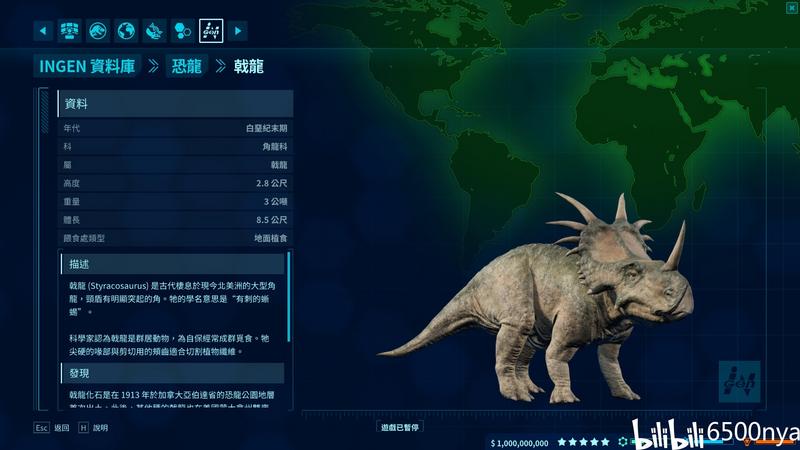The height and width of the screenshot is (450, 800).
Task: Click the $1,000,000,000 money display
Action: click(519, 443)
